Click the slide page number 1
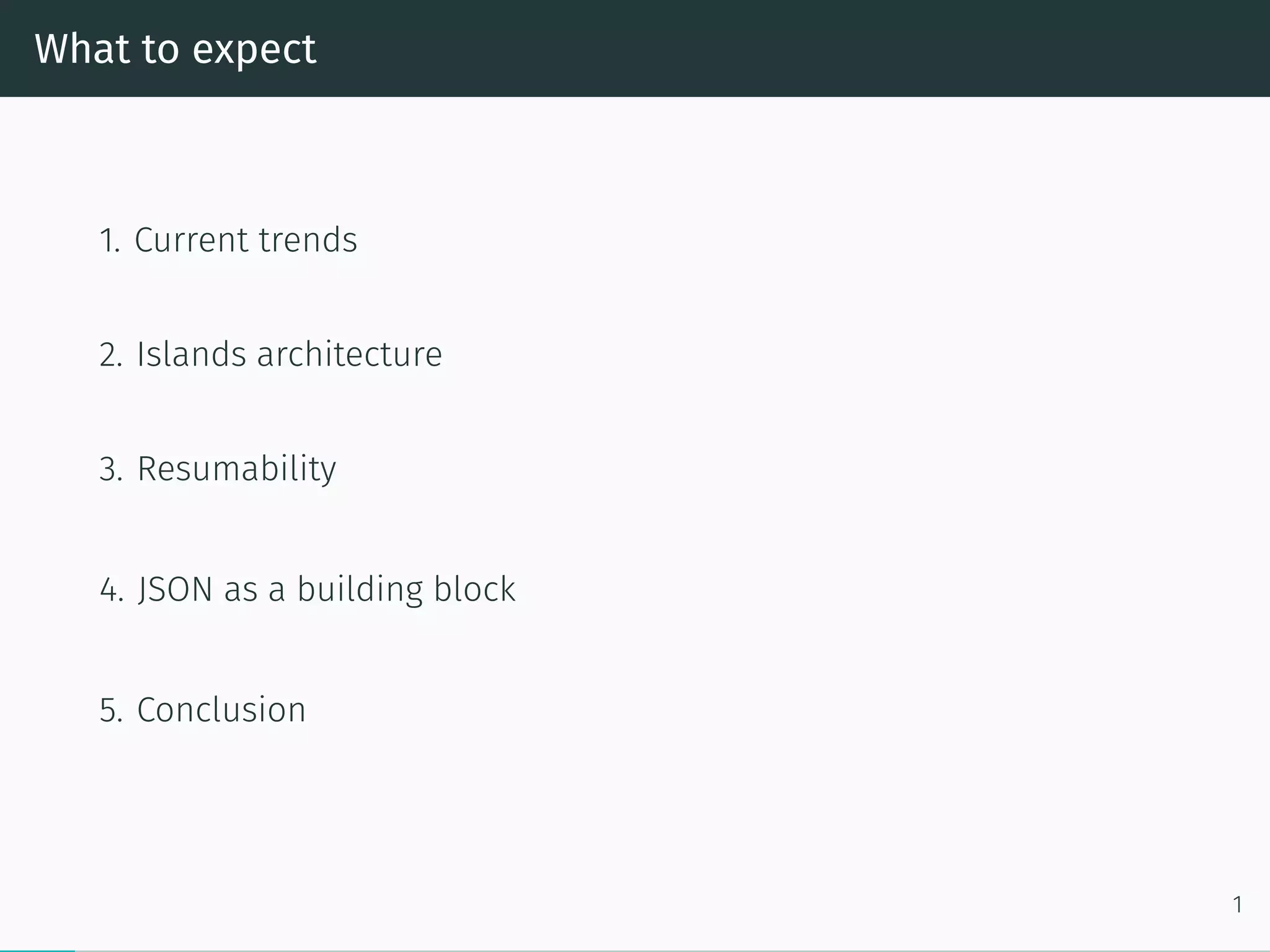 [1237, 905]
